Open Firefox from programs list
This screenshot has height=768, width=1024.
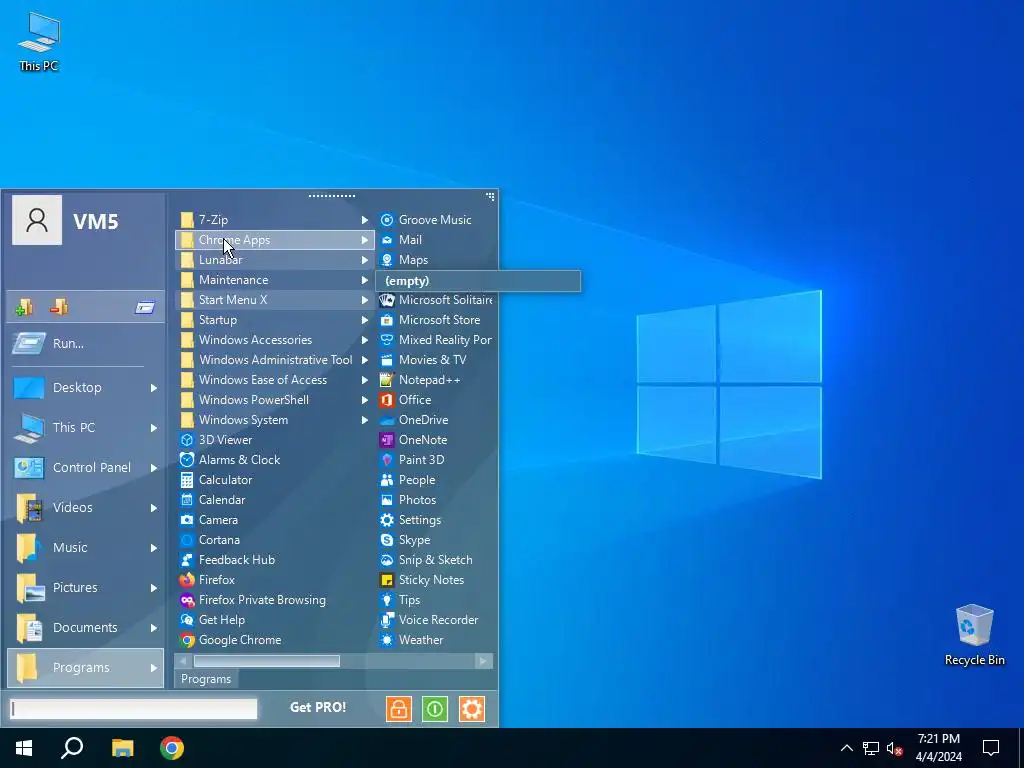[274, 580]
